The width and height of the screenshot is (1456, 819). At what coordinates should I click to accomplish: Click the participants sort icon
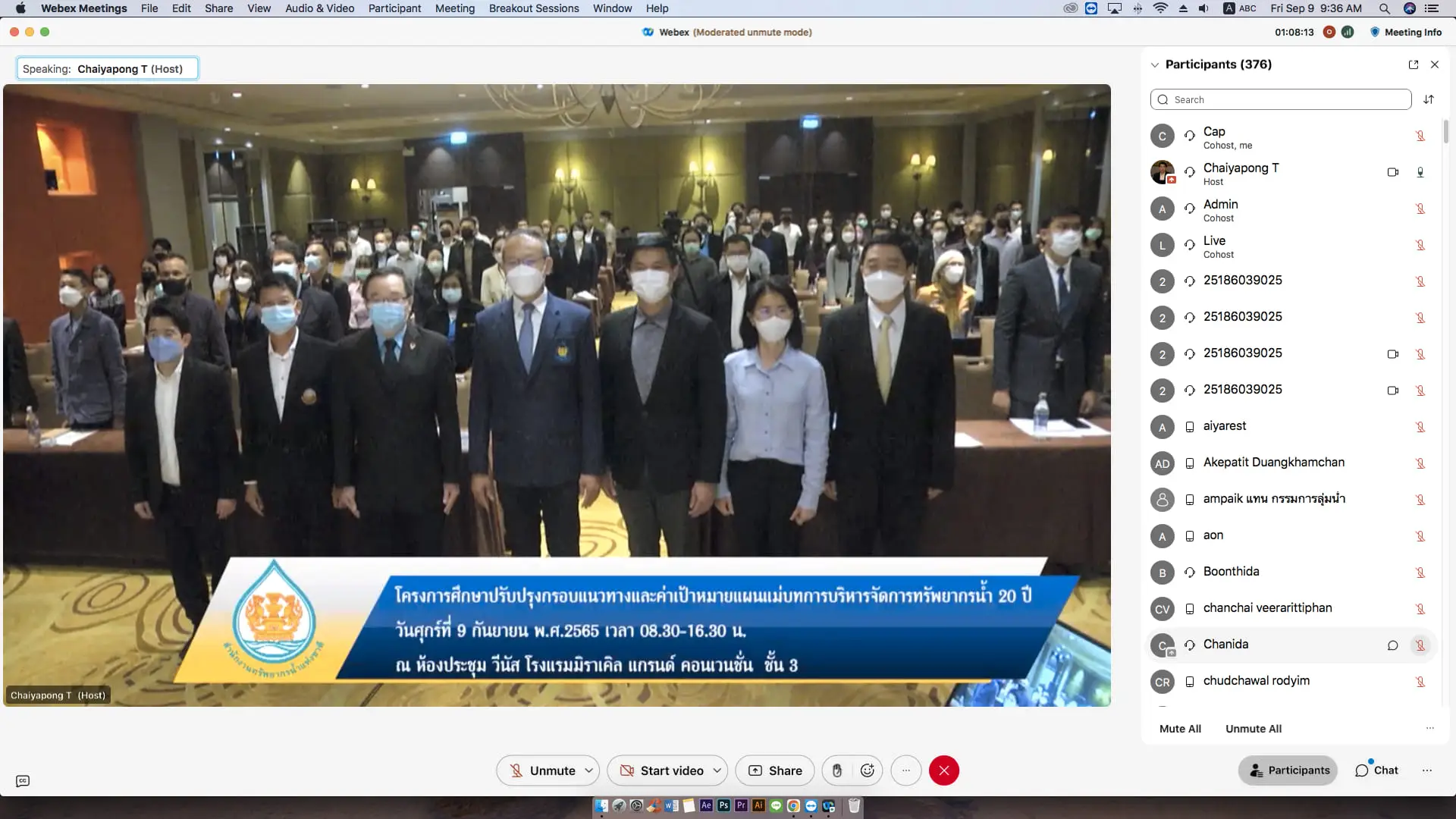pyautogui.click(x=1429, y=99)
